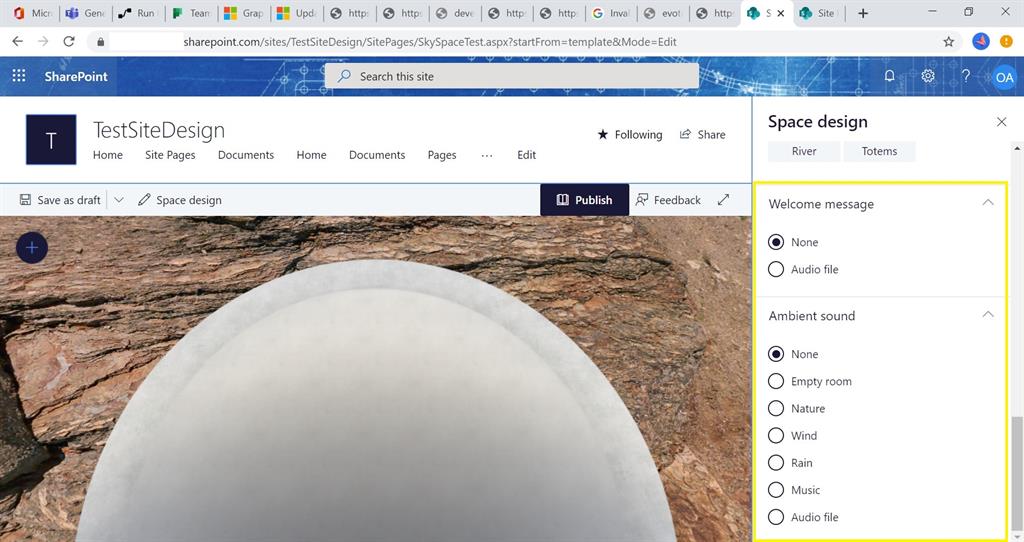The image size is (1024, 542).
Task: Open Space design from the toolbar
Action: point(180,200)
